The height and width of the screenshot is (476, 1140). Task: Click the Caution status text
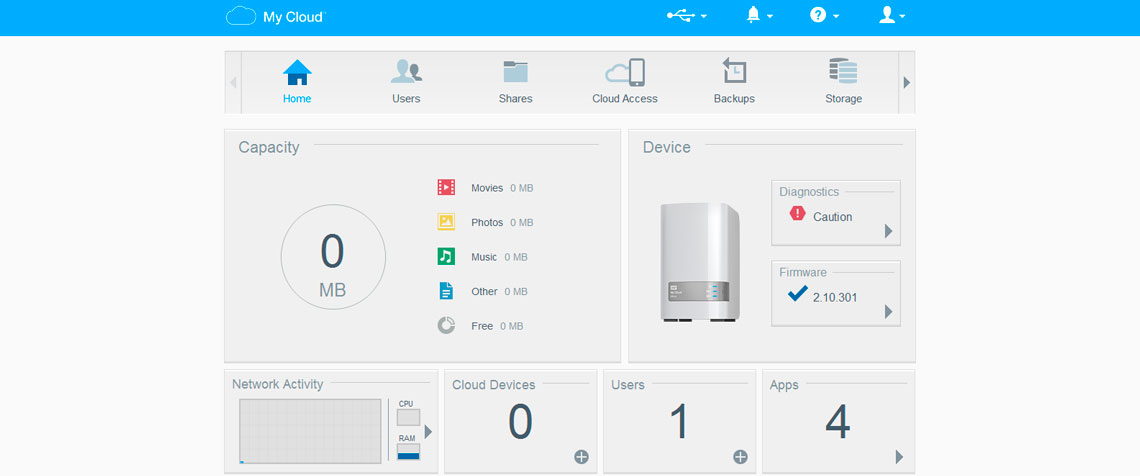point(832,217)
